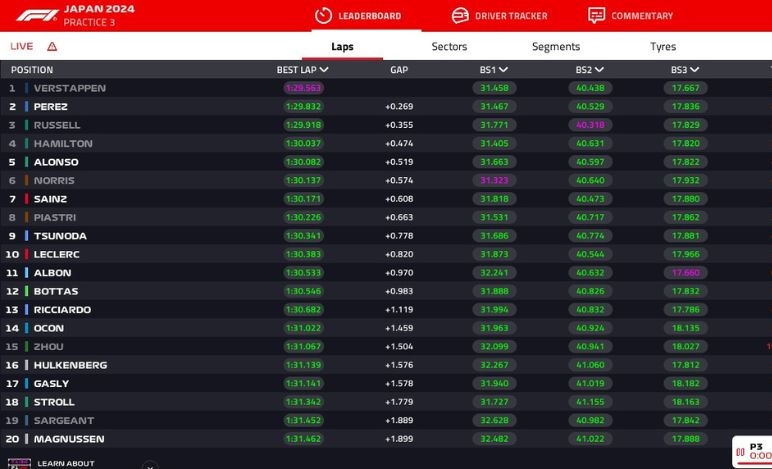Screen dimensions: 772x469
Task: Open the BS2 column dropdown
Action: coord(599,70)
